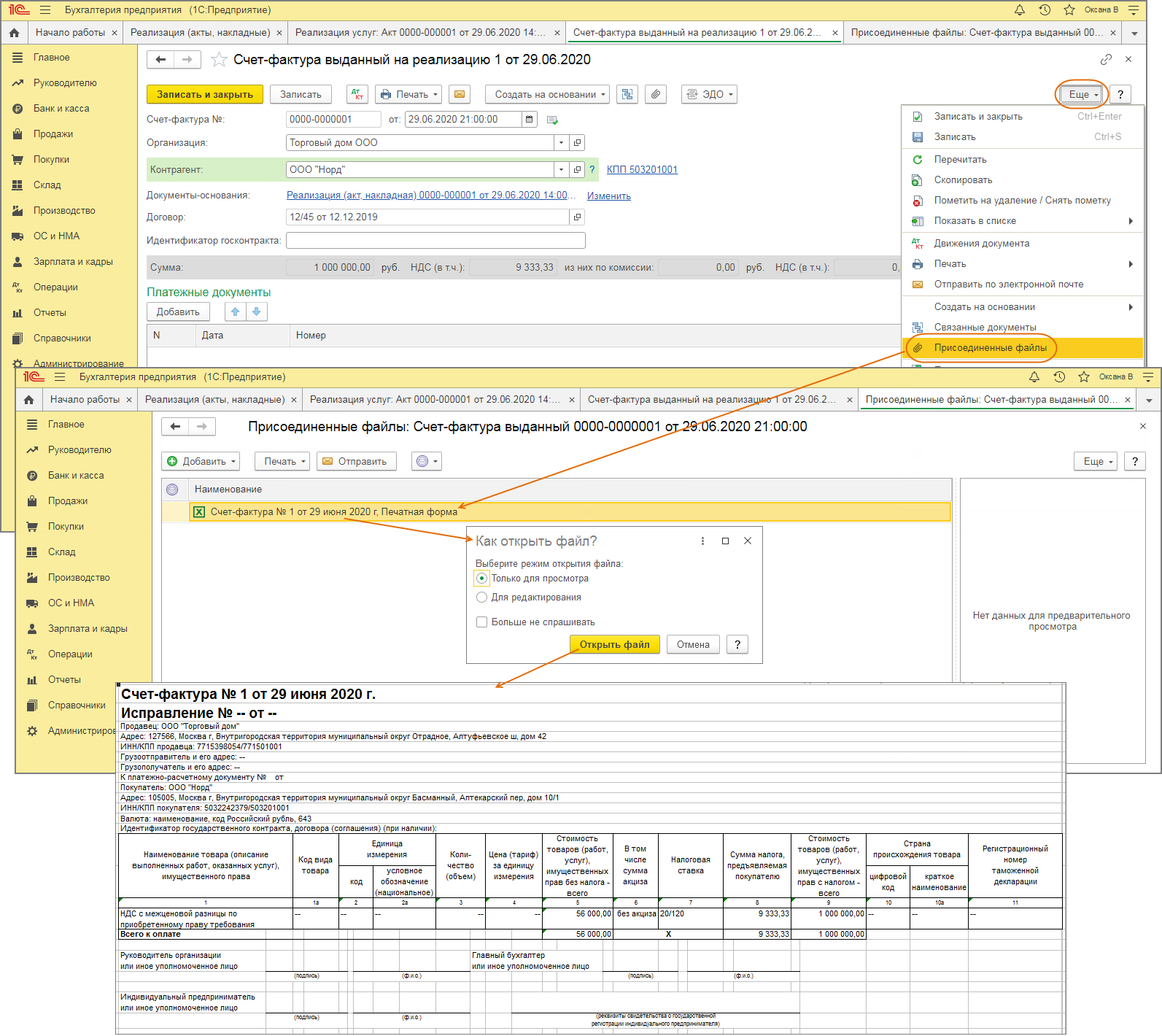Choose Перечитать in the Еще menu
1162x1036 pixels.
click(x=1023, y=159)
